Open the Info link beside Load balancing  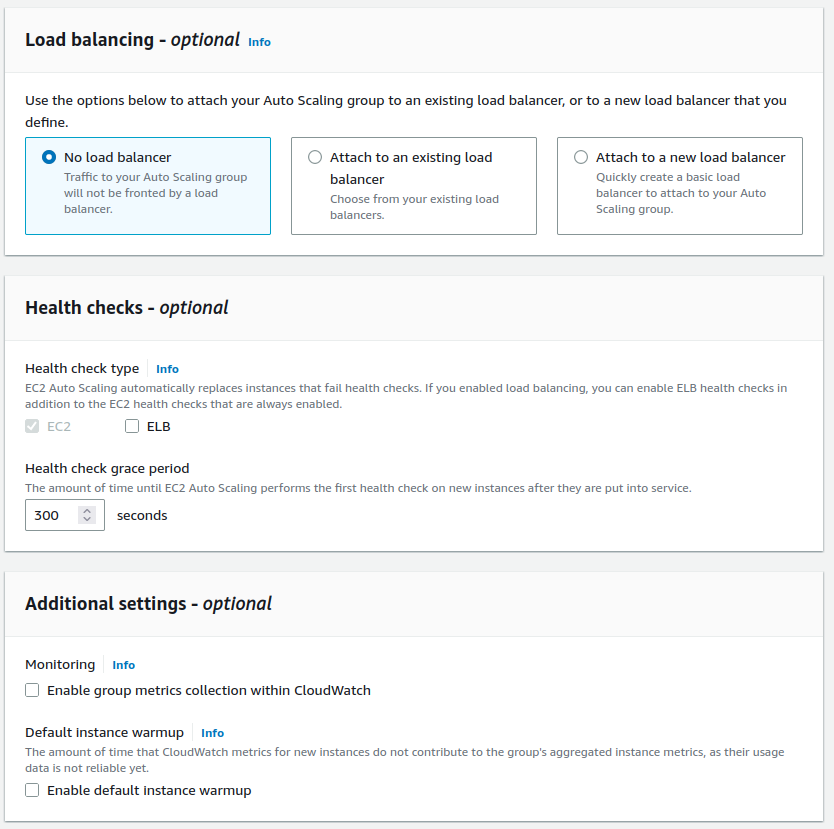tap(259, 42)
